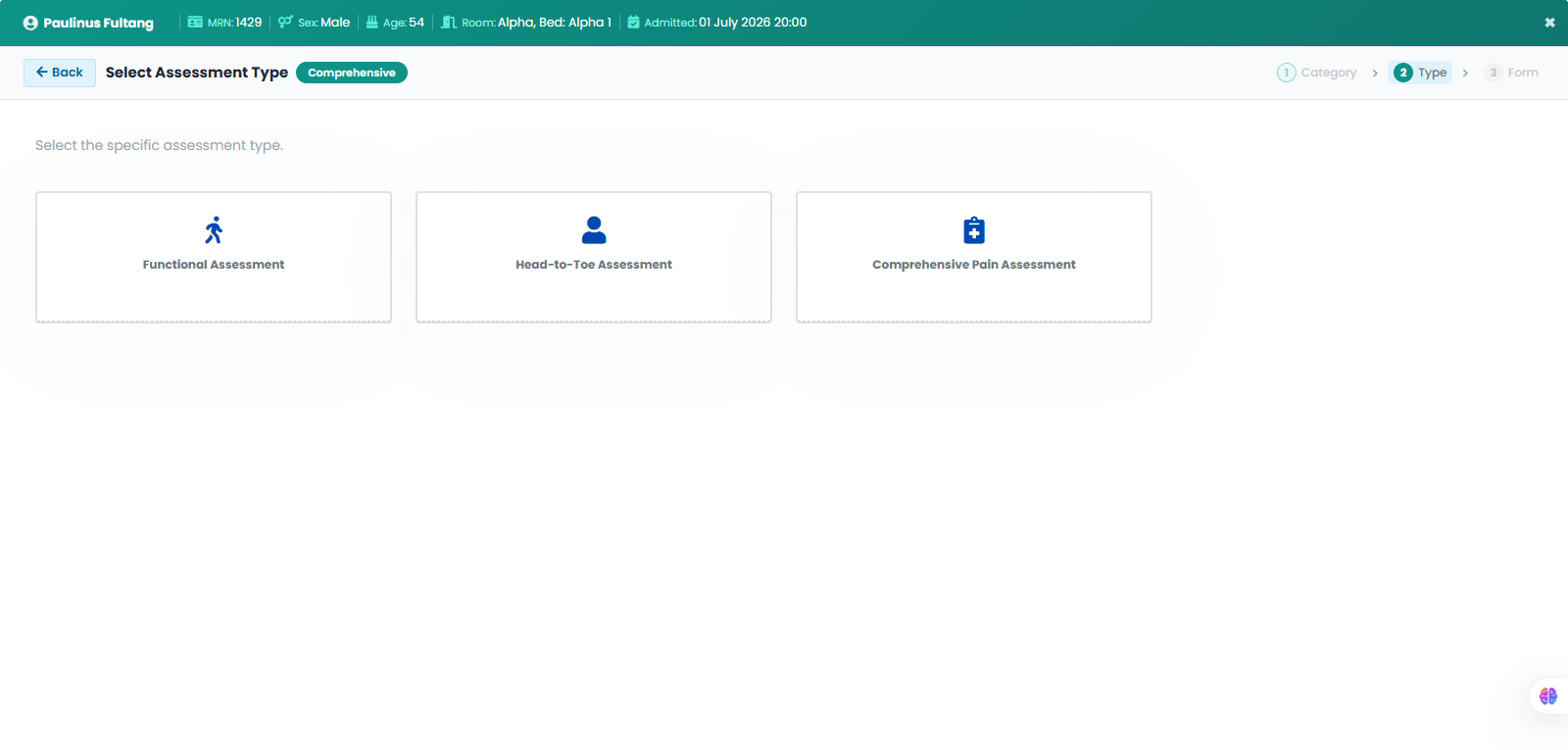Jump to the Category step
Image resolution: width=1568 pixels, height=750 pixels.
(x=1317, y=73)
